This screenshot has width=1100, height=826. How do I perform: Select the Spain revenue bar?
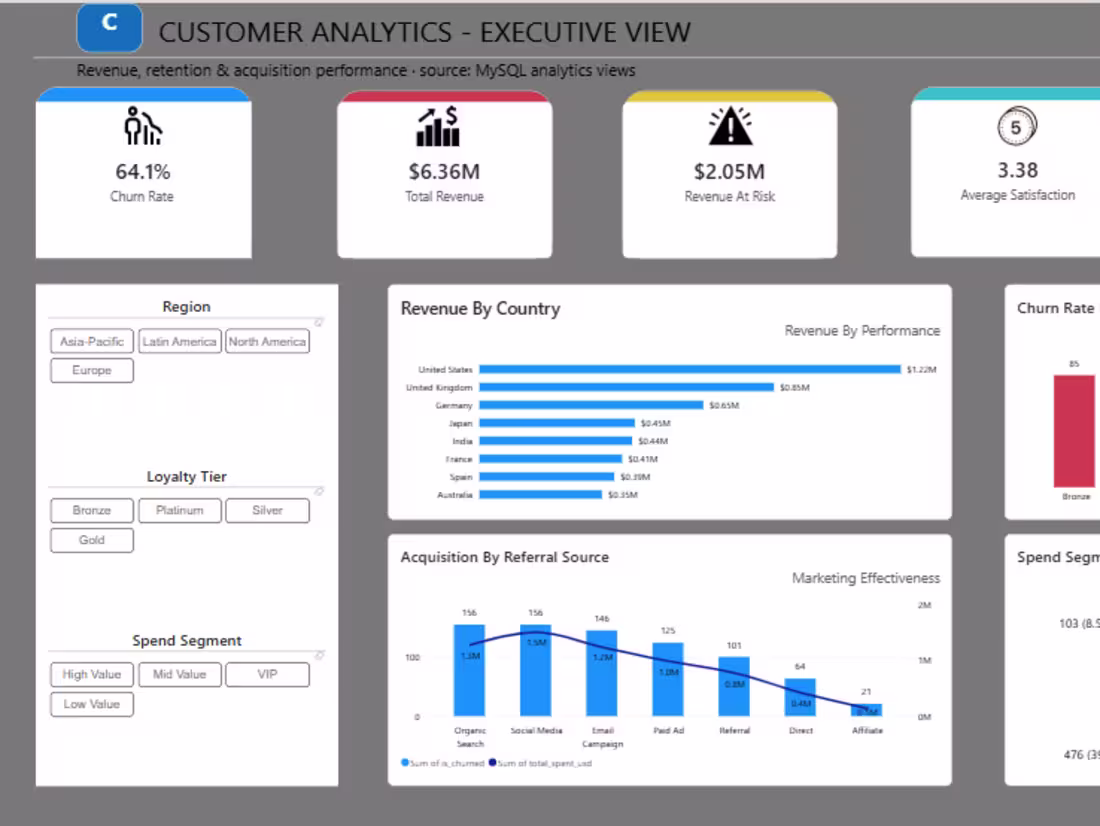tap(546, 477)
